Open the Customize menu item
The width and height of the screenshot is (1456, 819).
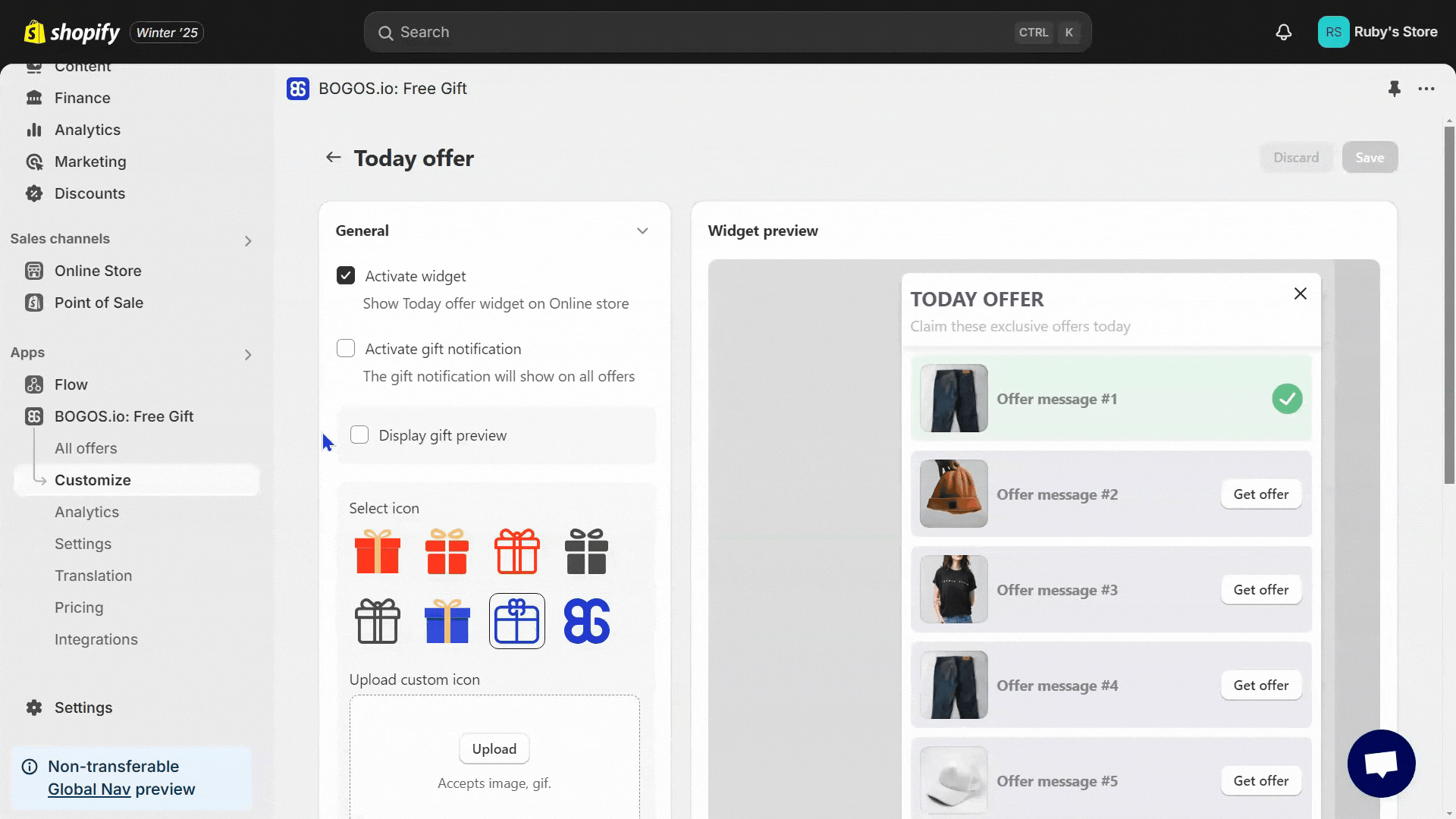point(93,479)
